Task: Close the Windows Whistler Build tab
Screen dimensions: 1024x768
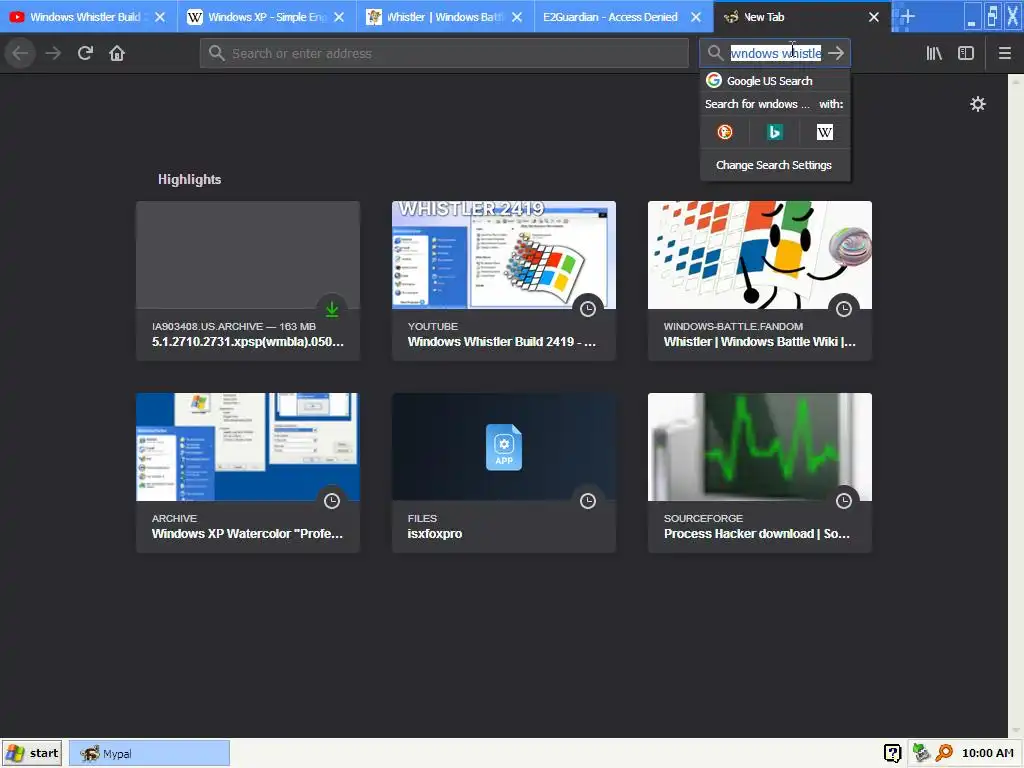Action: [160, 17]
